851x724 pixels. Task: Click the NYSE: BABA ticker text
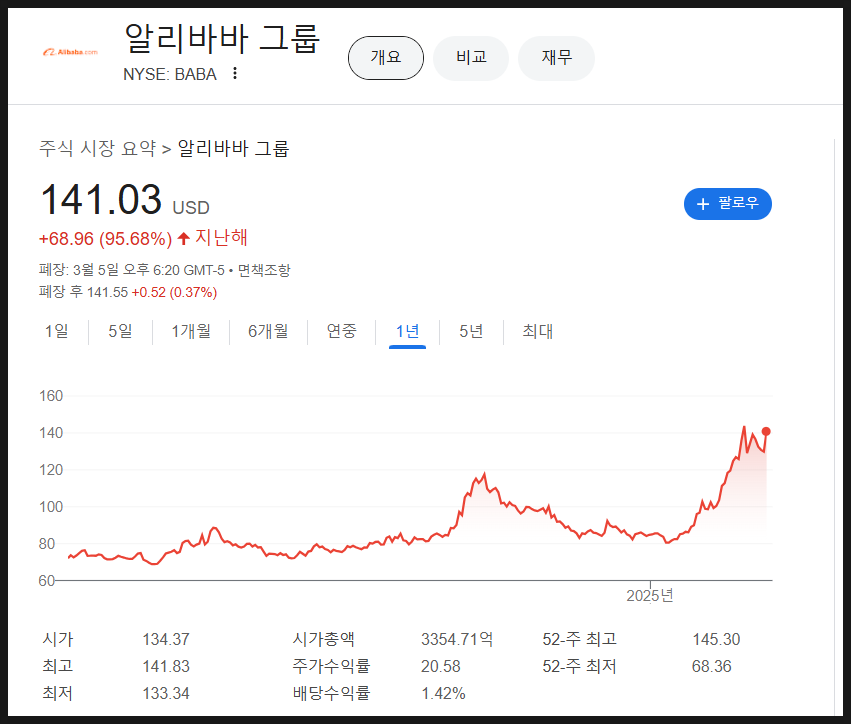pos(170,74)
